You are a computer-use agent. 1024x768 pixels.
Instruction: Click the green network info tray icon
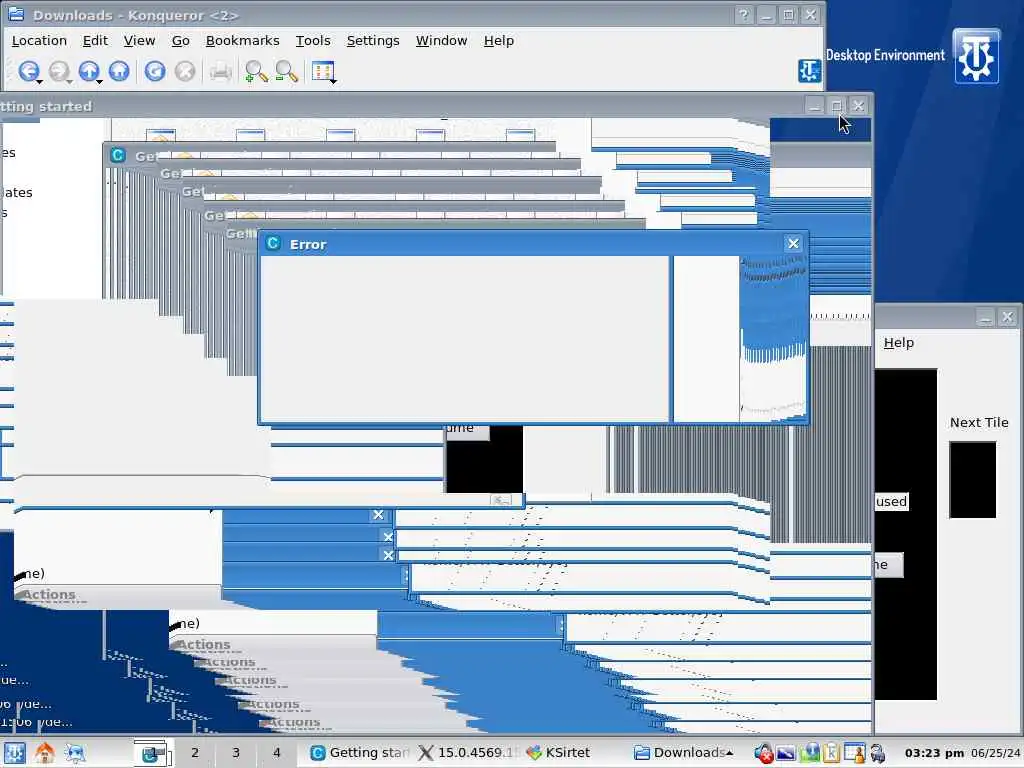click(x=810, y=753)
